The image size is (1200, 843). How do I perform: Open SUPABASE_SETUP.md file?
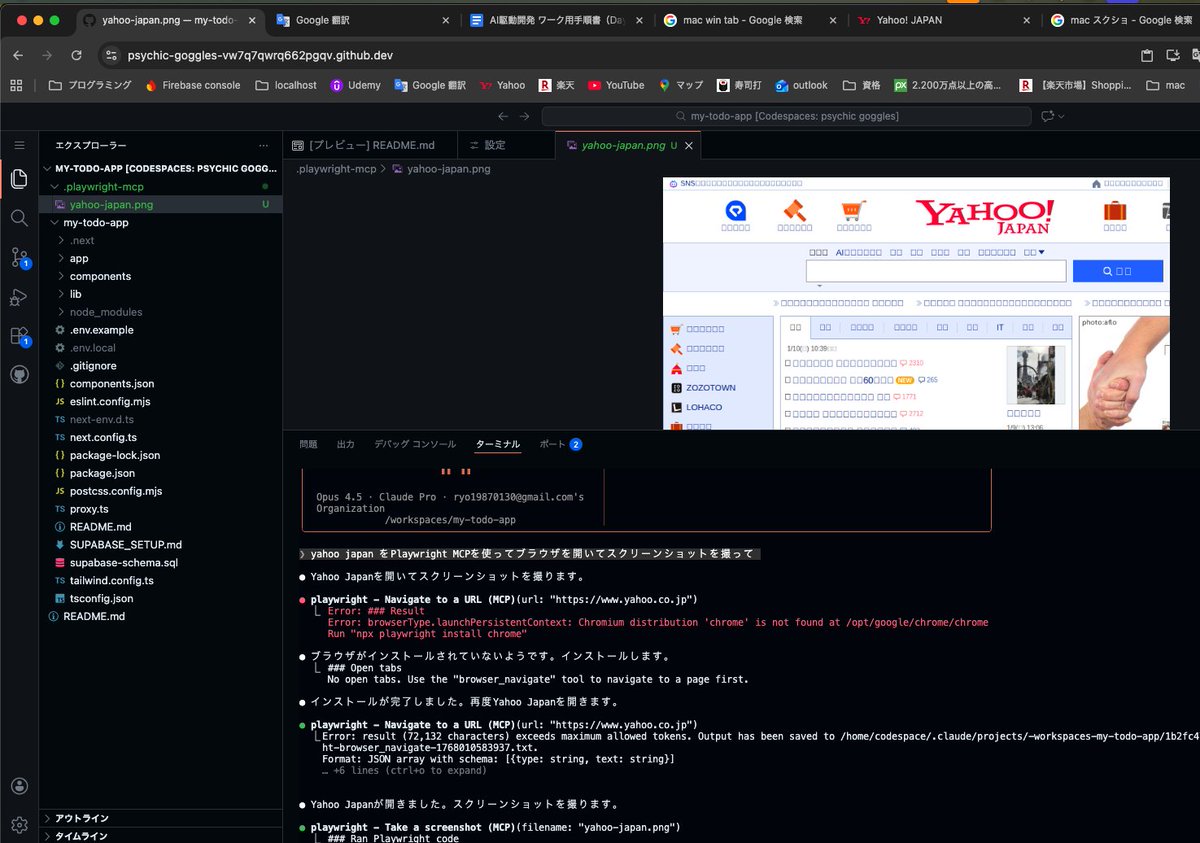tap(160, 545)
